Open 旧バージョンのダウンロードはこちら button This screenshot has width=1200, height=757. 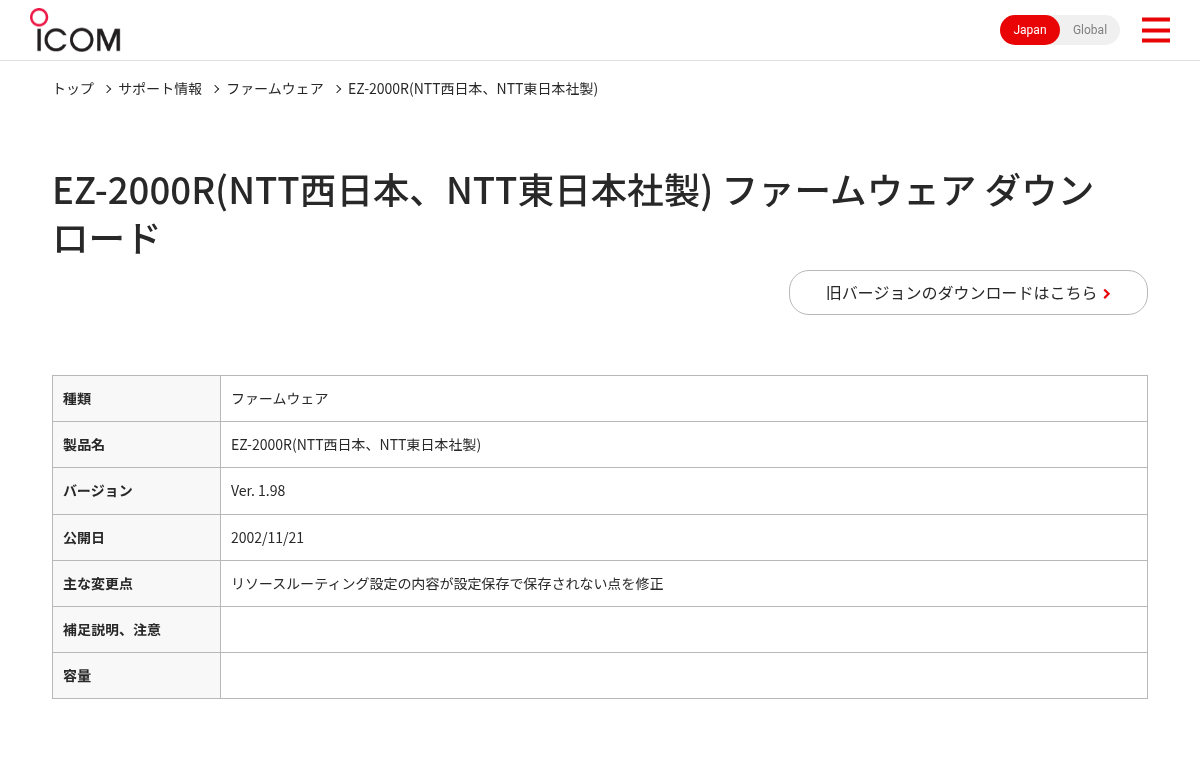[968, 292]
